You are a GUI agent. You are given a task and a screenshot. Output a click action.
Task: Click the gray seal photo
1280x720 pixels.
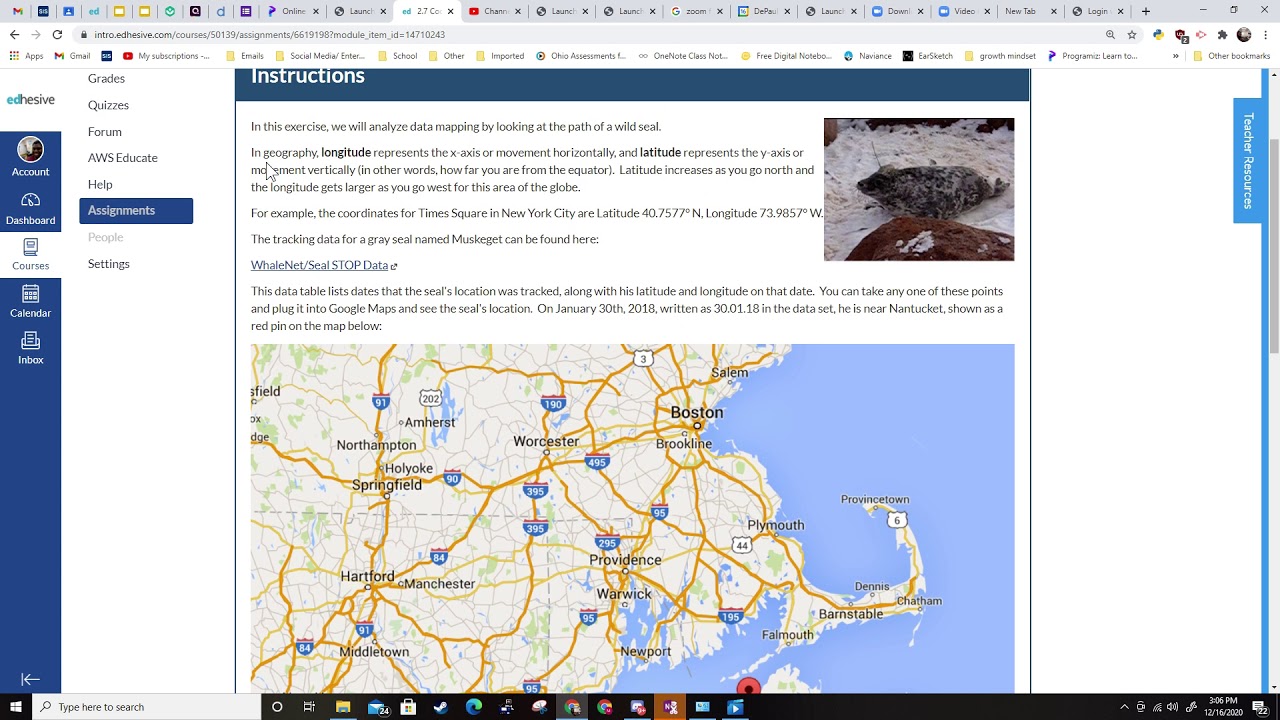pyautogui.click(x=918, y=189)
